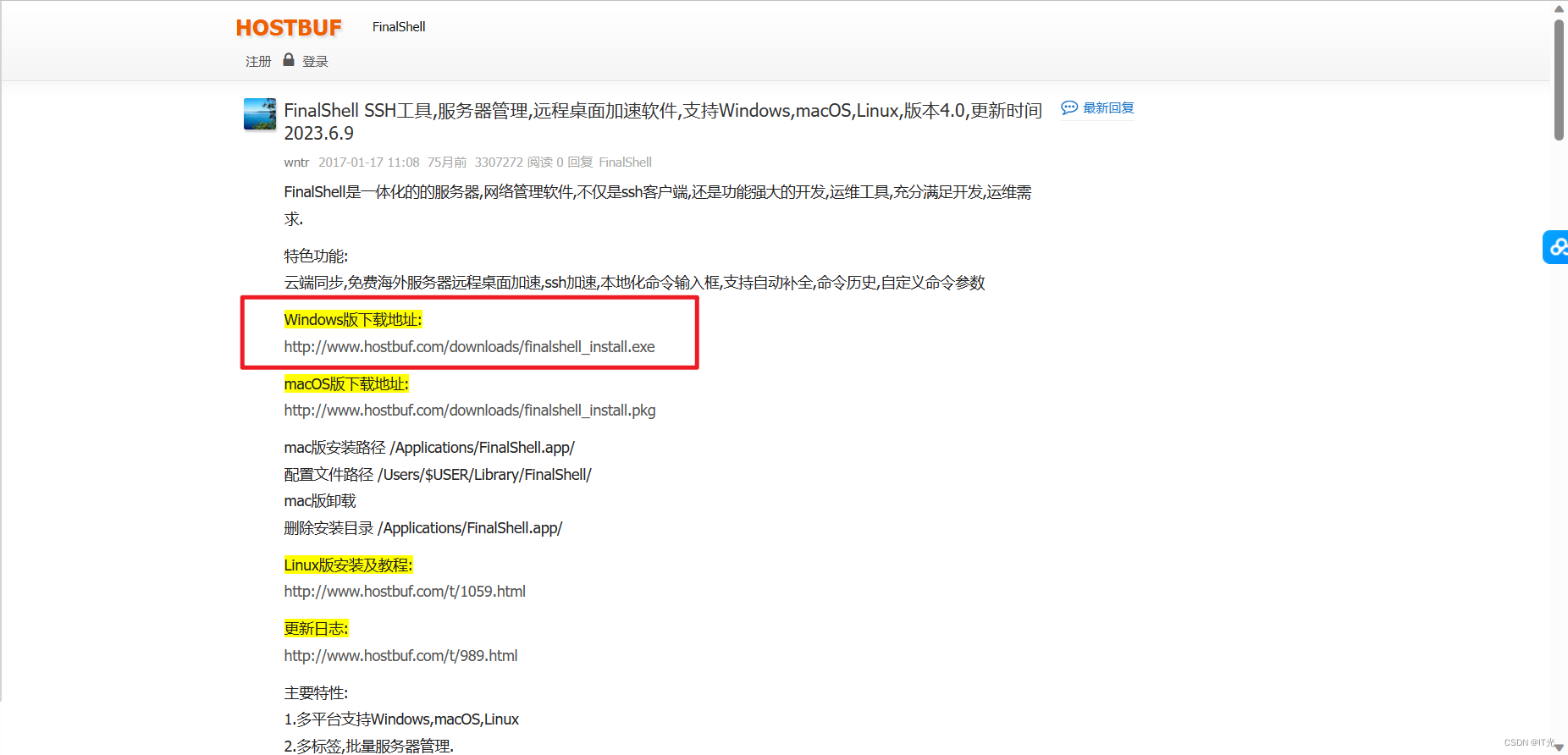Open the Windows finalshell_install.exe download link
The image size is (1568, 755).
coord(469,347)
